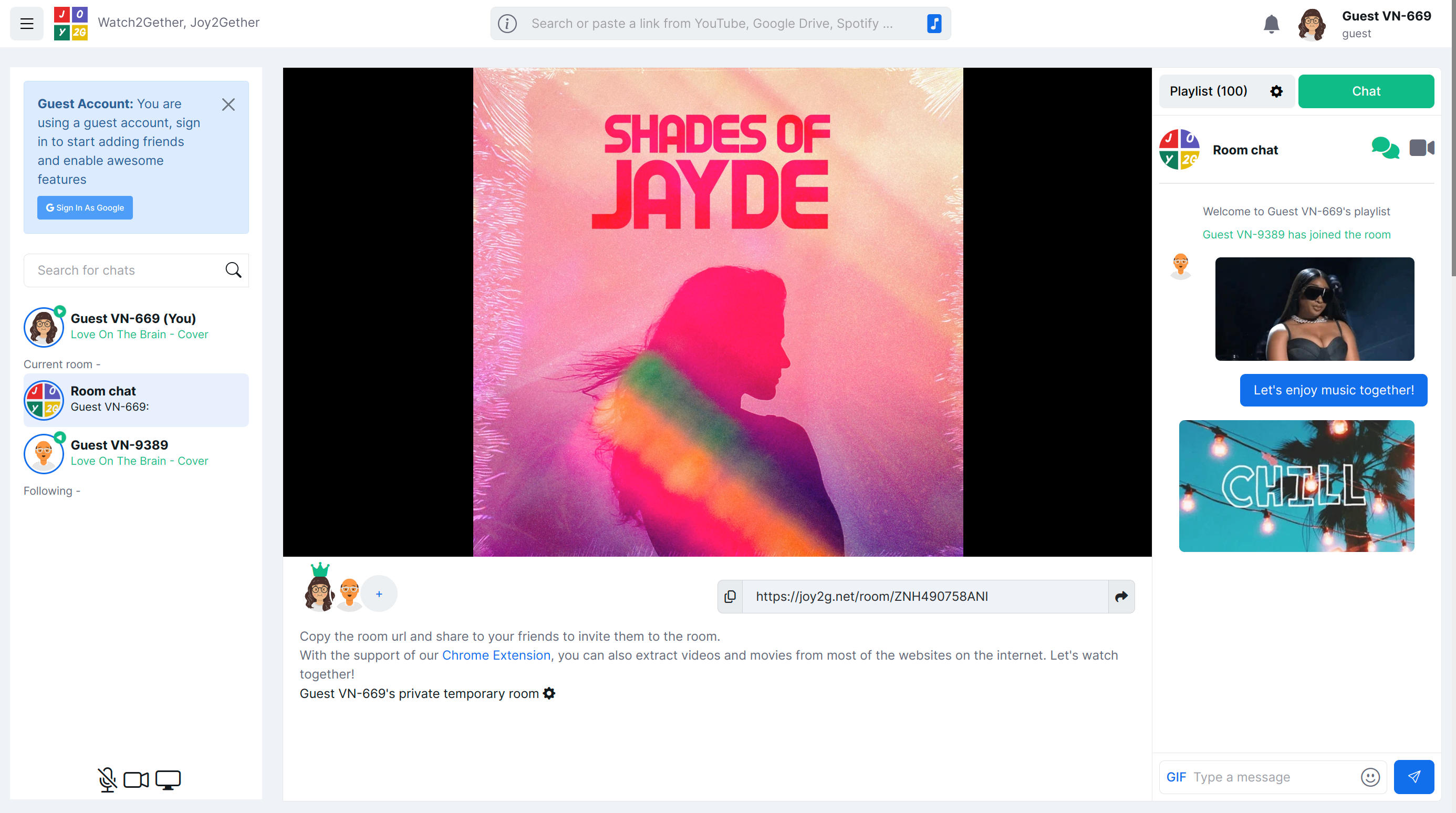Open the Chrome Extension link

[496, 655]
